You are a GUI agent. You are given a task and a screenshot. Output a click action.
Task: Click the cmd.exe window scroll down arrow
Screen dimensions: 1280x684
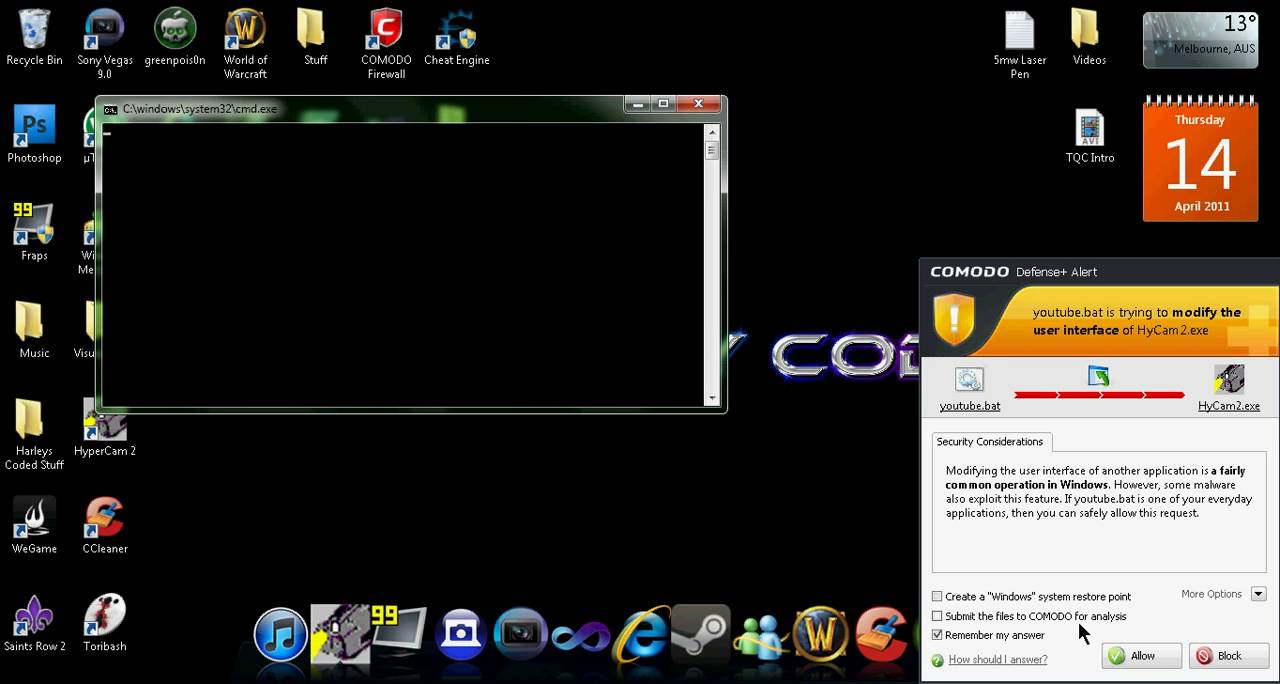tap(712, 398)
